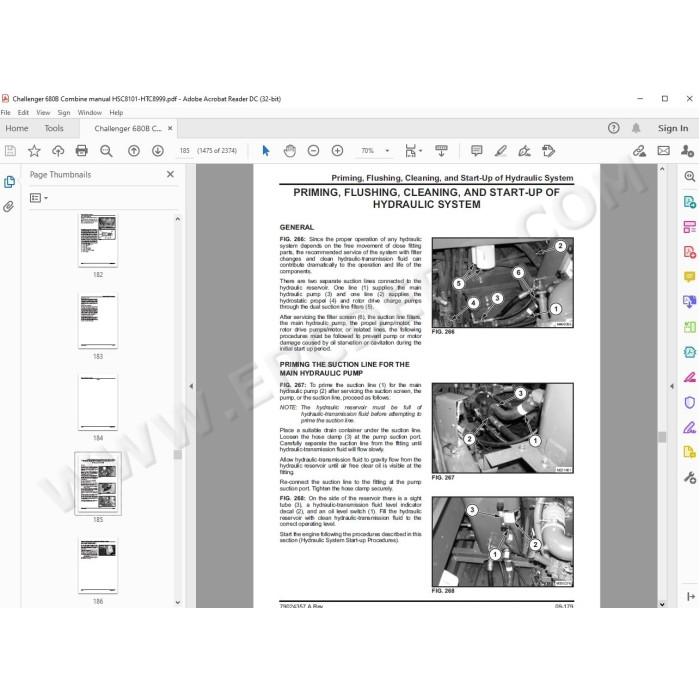700x700 pixels.
Task: Choose the Selection arrow tool
Action: 266,151
